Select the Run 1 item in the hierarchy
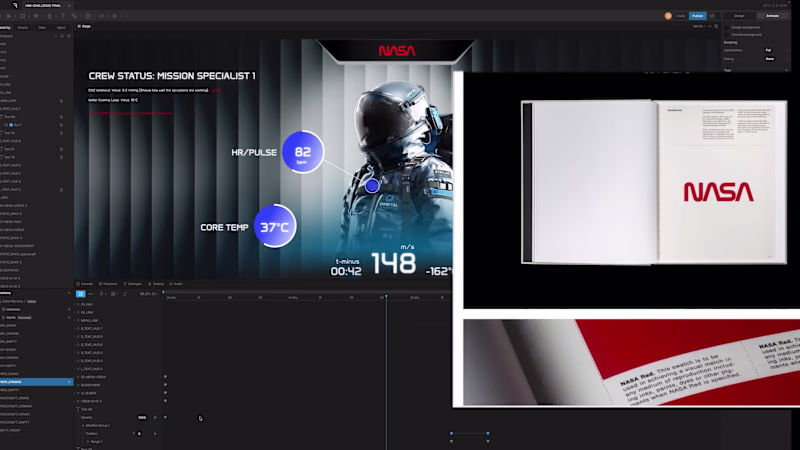Image resolution: width=800 pixels, height=450 pixels. pyautogui.click(x=15, y=124)
